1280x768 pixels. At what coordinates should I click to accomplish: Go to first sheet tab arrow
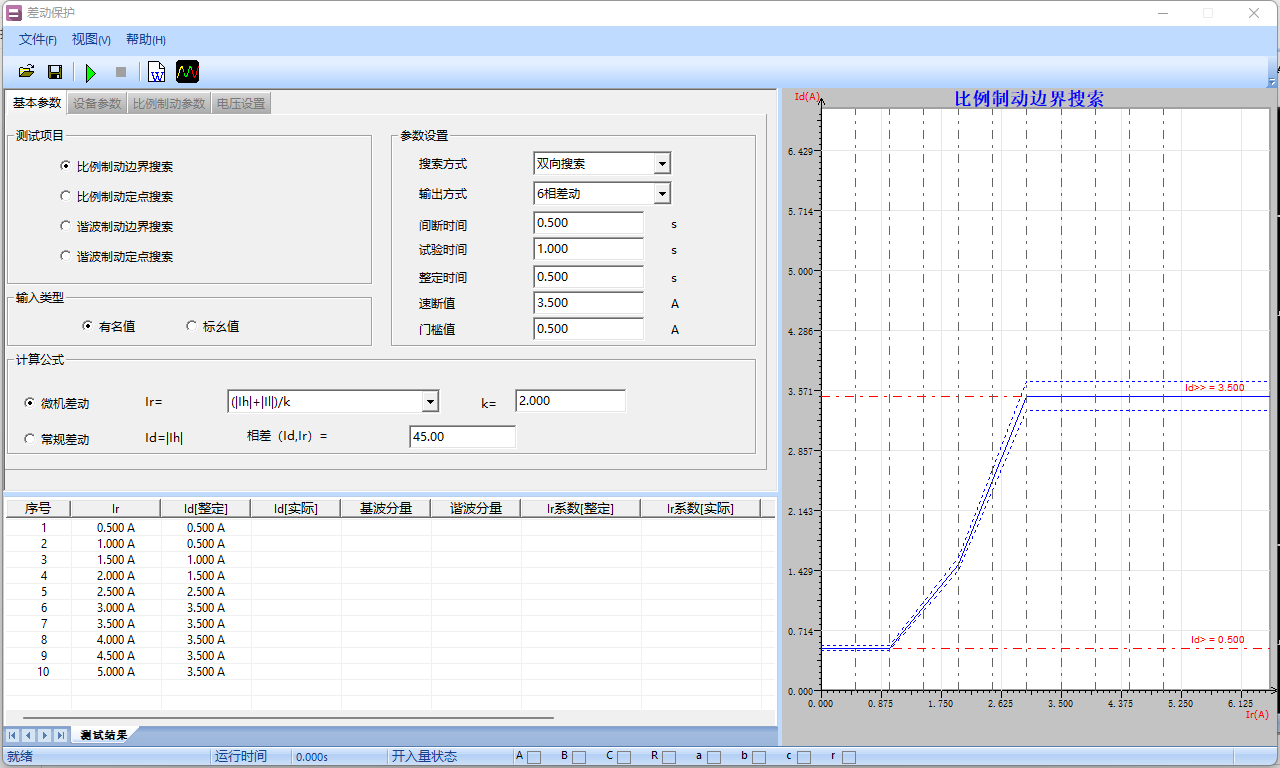[x=13, y=735]
